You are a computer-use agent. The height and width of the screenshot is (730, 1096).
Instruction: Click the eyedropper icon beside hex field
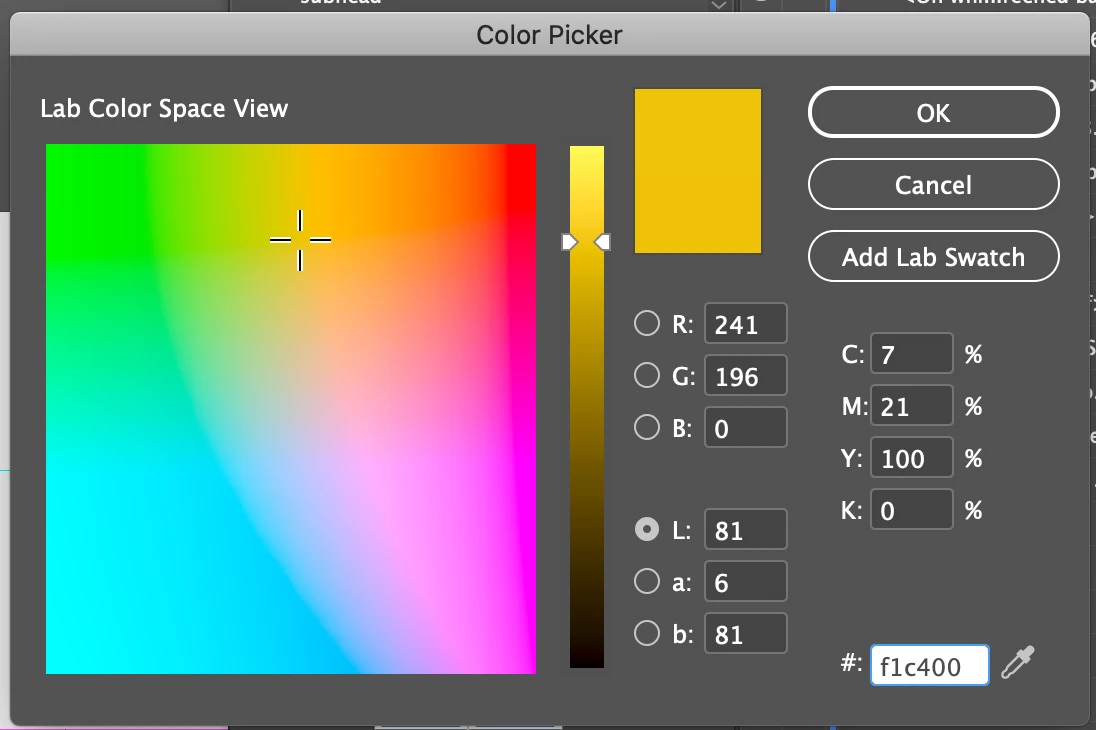[1017, 663]
